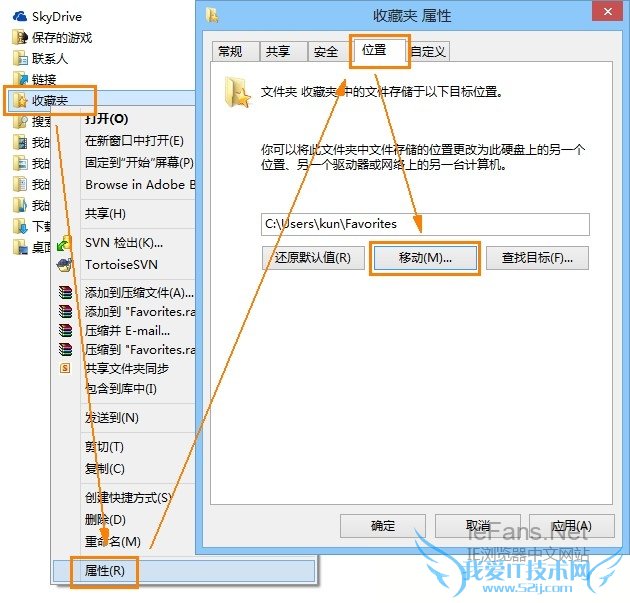Choose 打开(O) from the context menu
The height and width of the screenshot is (603, 630).
tap(106, 119)
